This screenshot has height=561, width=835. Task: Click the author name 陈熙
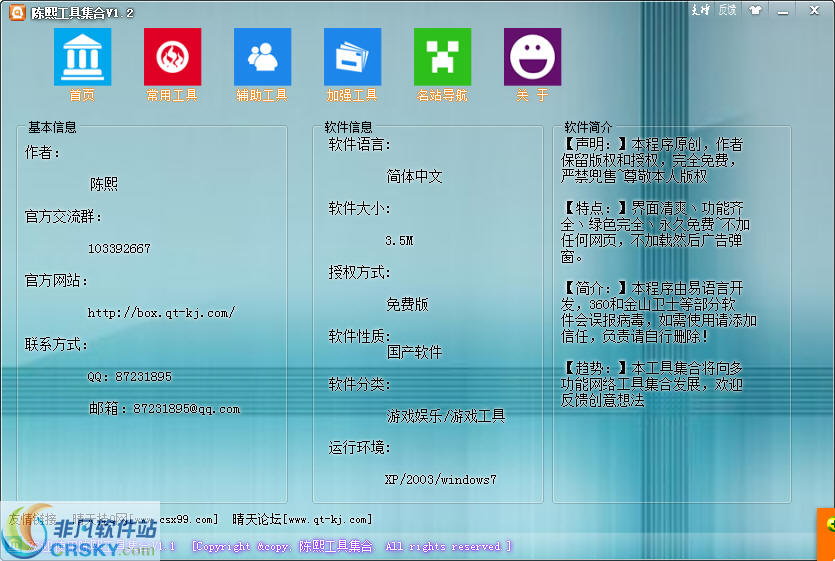(104, 184)
